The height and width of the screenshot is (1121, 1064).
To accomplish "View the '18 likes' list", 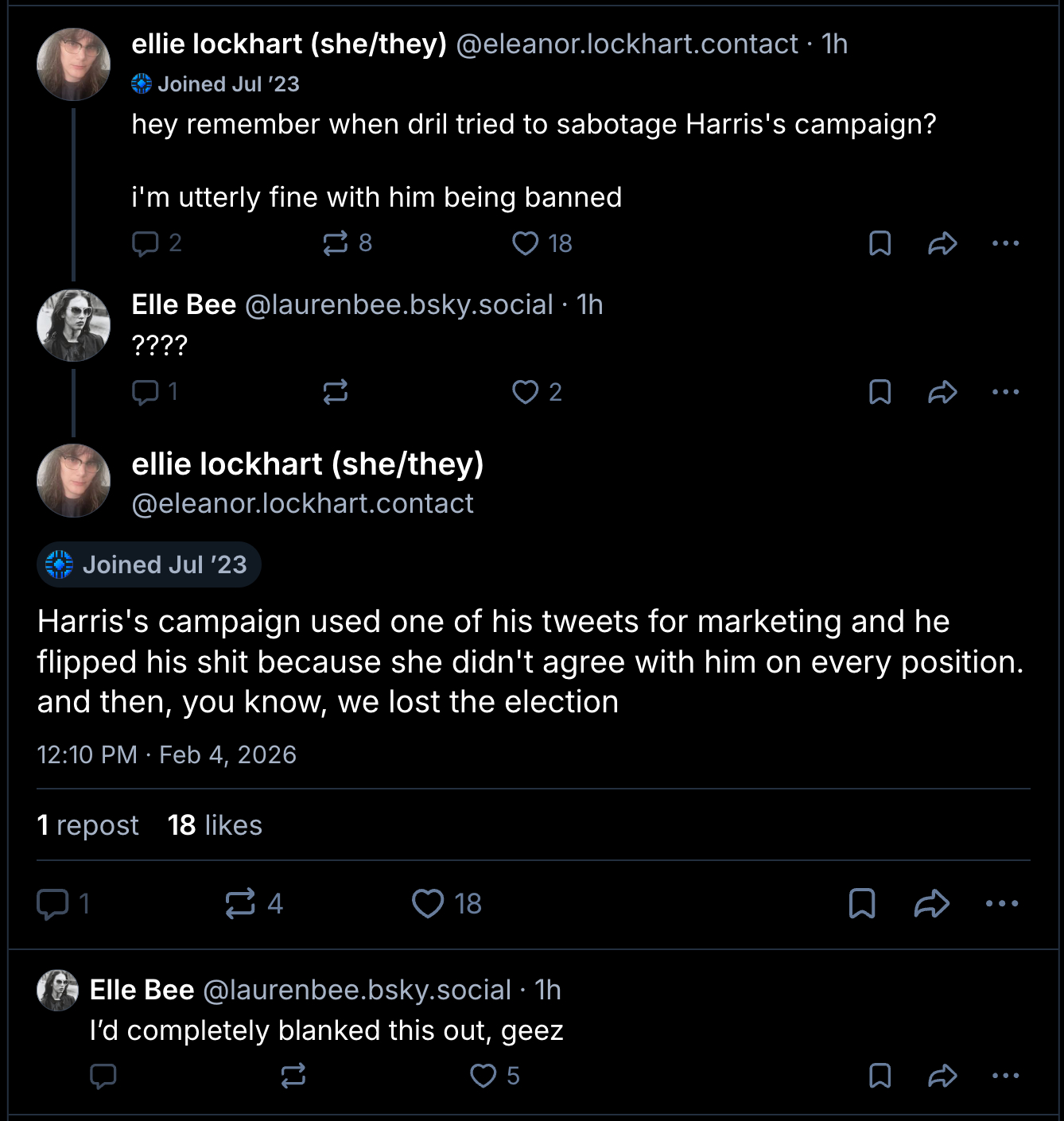I will [215, 825].
